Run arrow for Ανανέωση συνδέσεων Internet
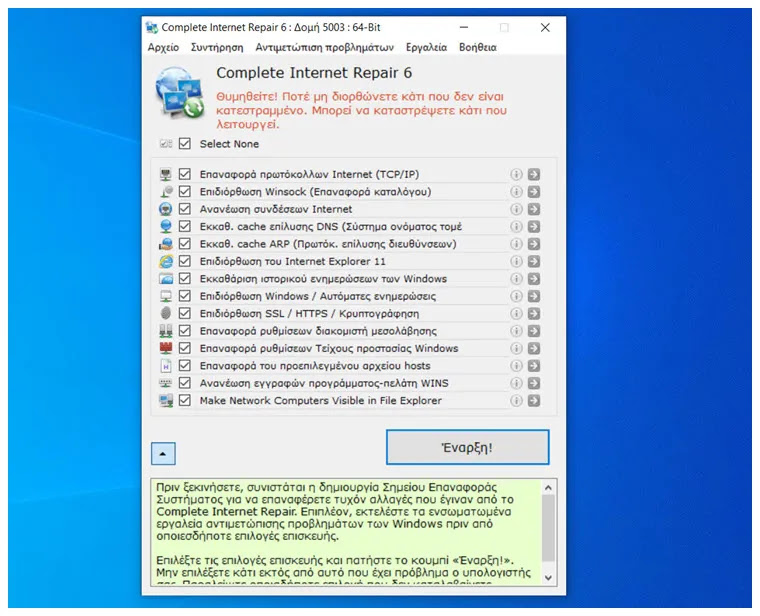 (x=534, y=209)
